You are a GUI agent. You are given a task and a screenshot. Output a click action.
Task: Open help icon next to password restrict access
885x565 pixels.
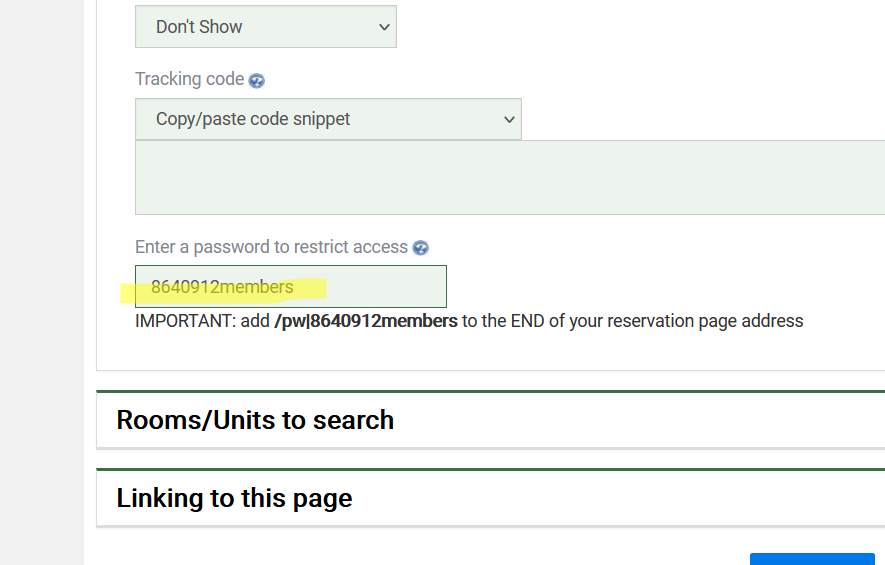(x=421, y=248)
